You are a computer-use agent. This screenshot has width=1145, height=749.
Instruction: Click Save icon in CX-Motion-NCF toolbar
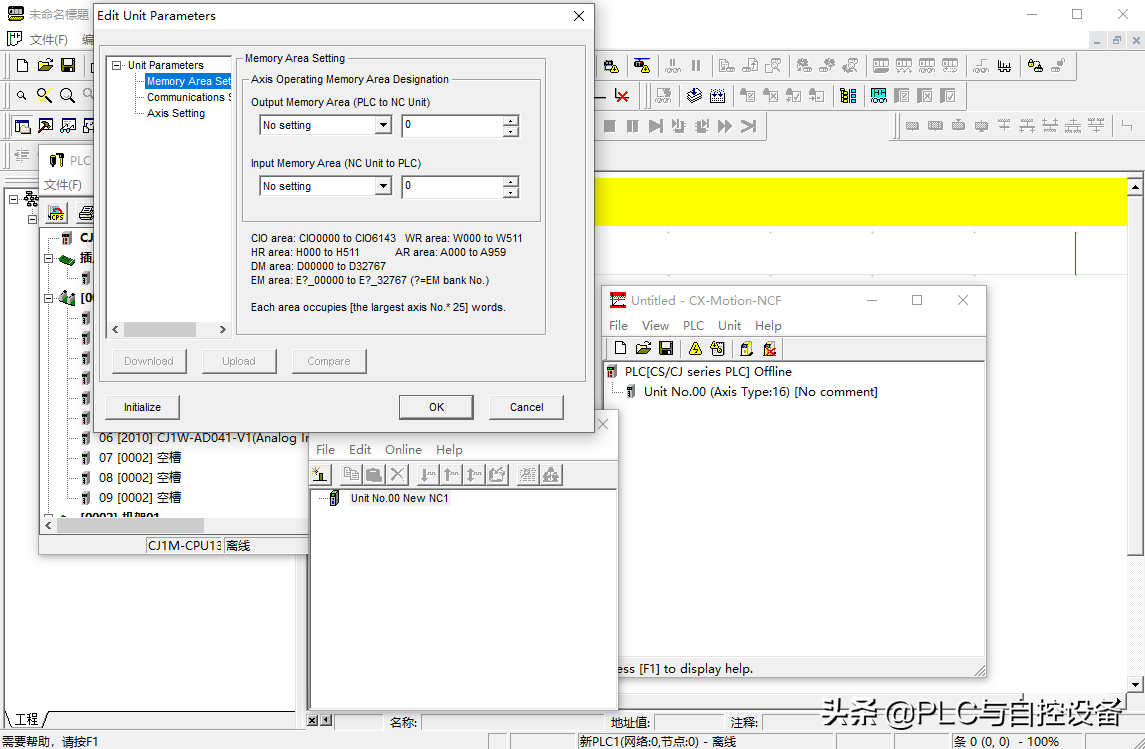[665, 348]
